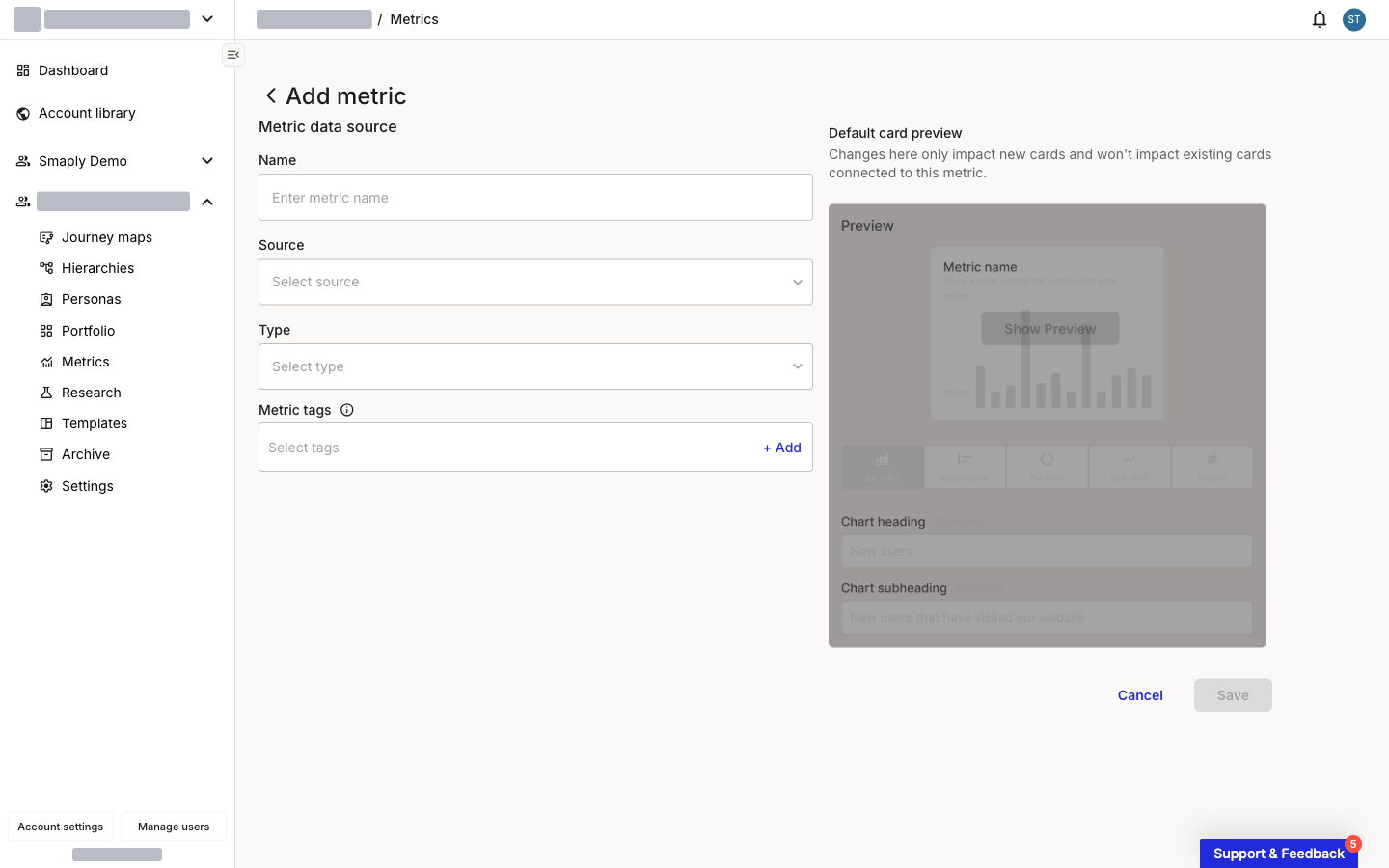Click the metric Name input field

click(535, 198)
